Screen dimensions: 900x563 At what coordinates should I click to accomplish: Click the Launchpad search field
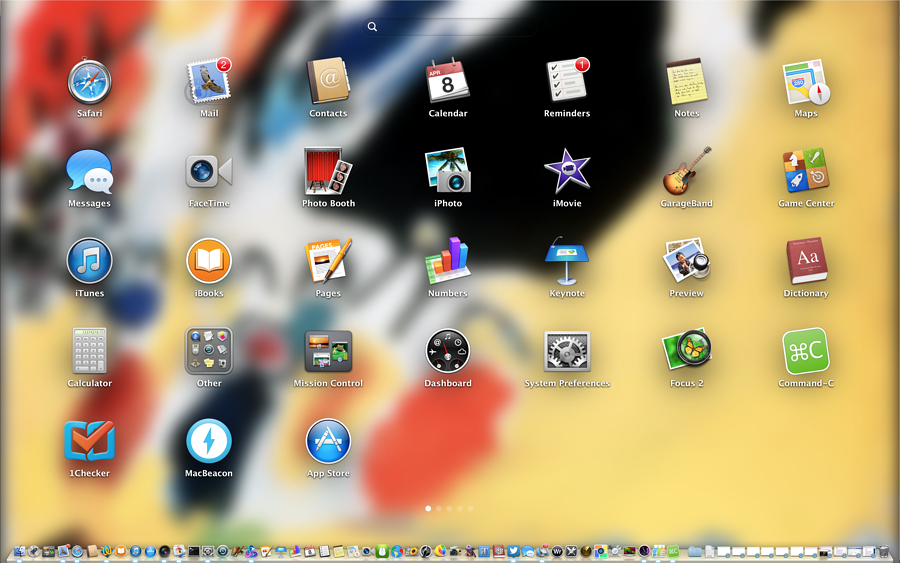pos(450,26)
